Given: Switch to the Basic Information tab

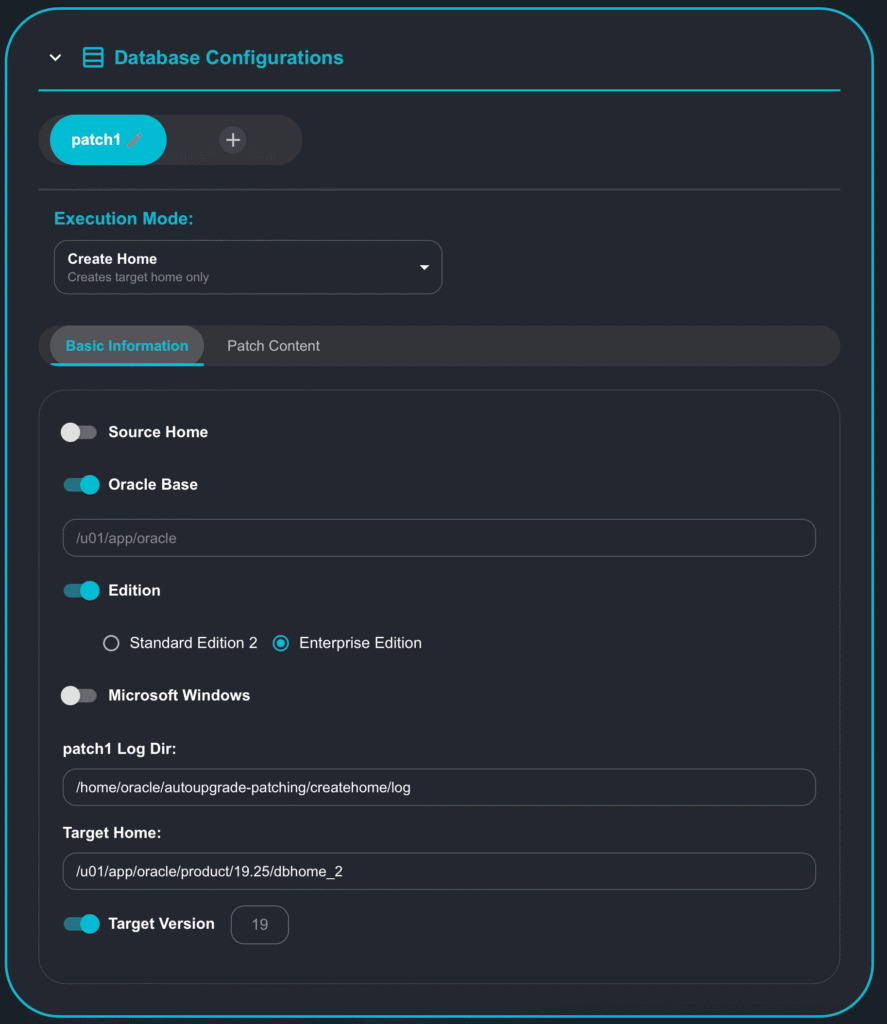Looking at the screenshot, I should click(127, 346).
